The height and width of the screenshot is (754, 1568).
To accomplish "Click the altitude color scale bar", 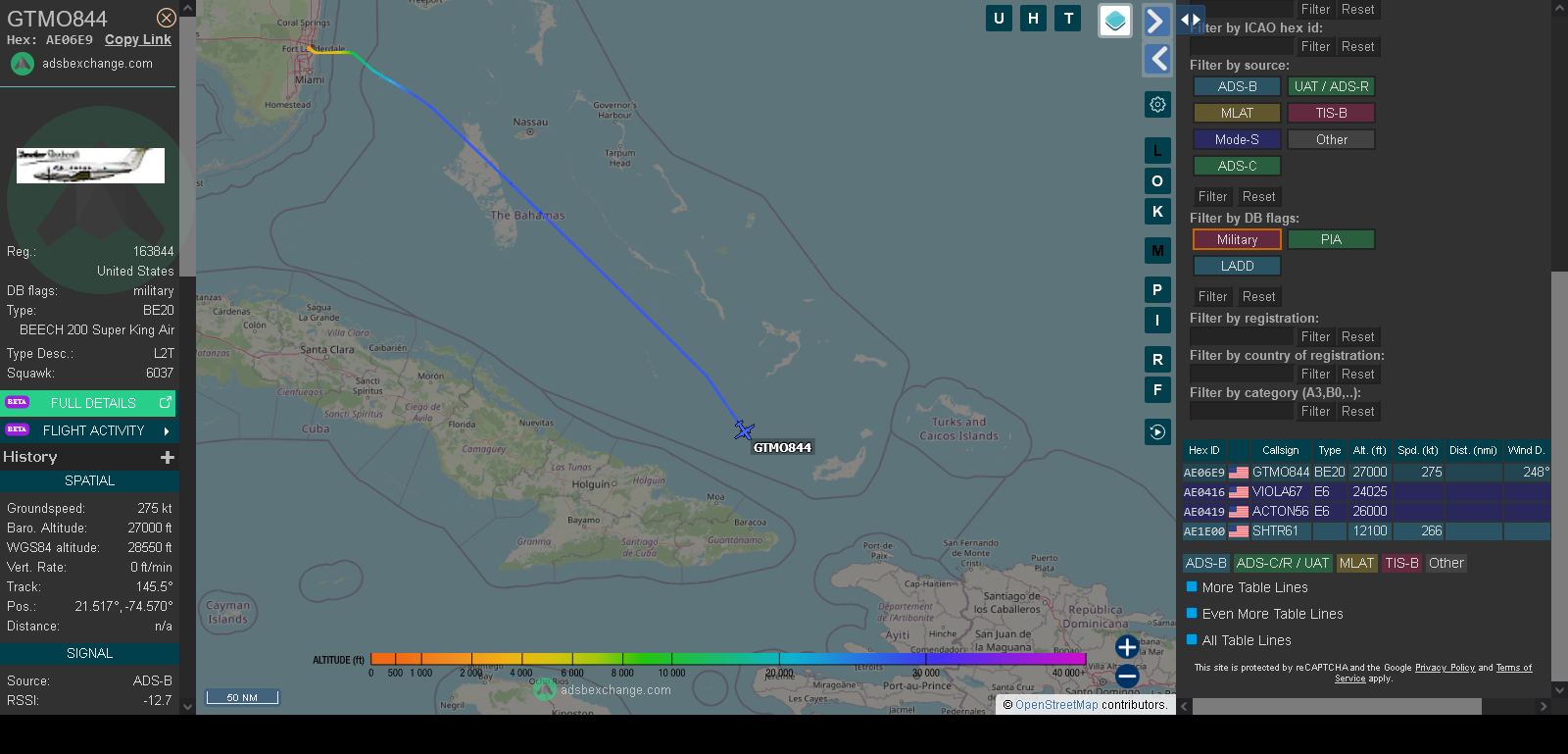I will [x=728, y=659].
